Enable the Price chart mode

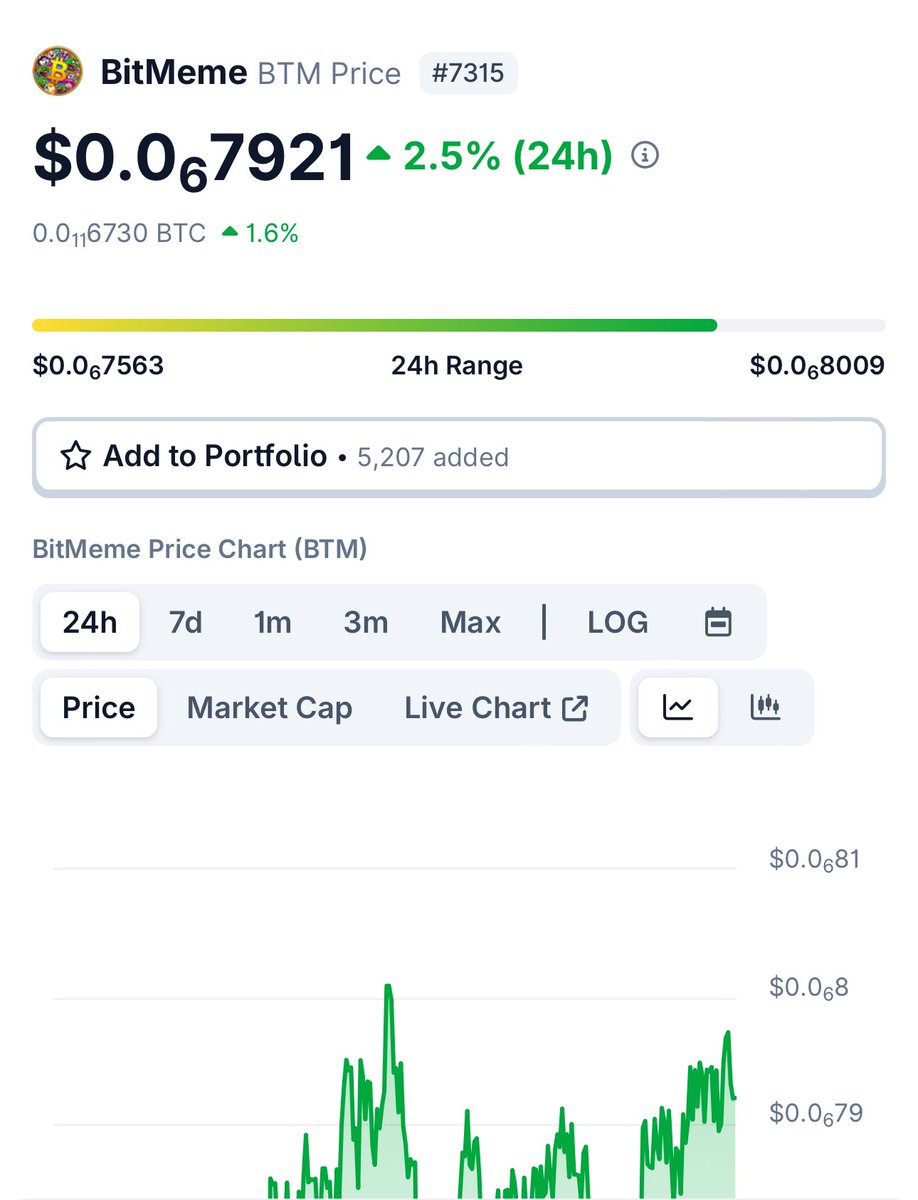click(97, 707)
